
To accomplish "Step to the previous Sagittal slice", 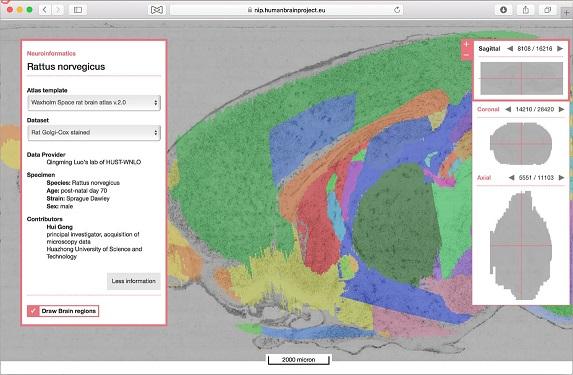I will (510, 49).
